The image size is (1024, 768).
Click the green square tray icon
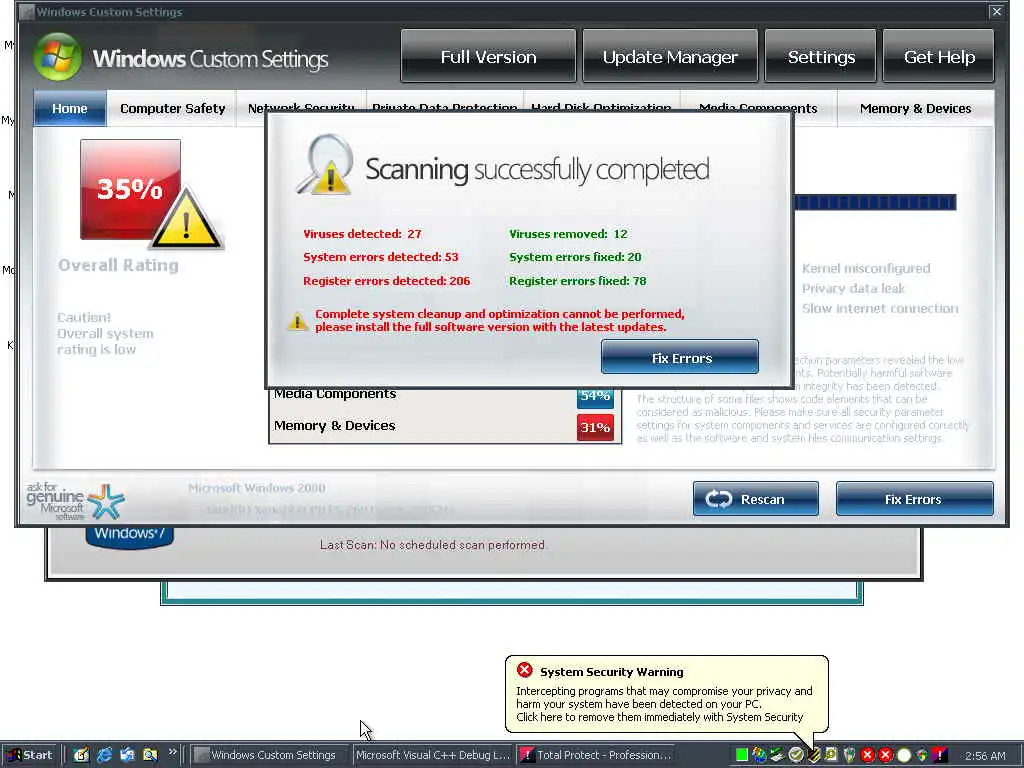[741, 755]
